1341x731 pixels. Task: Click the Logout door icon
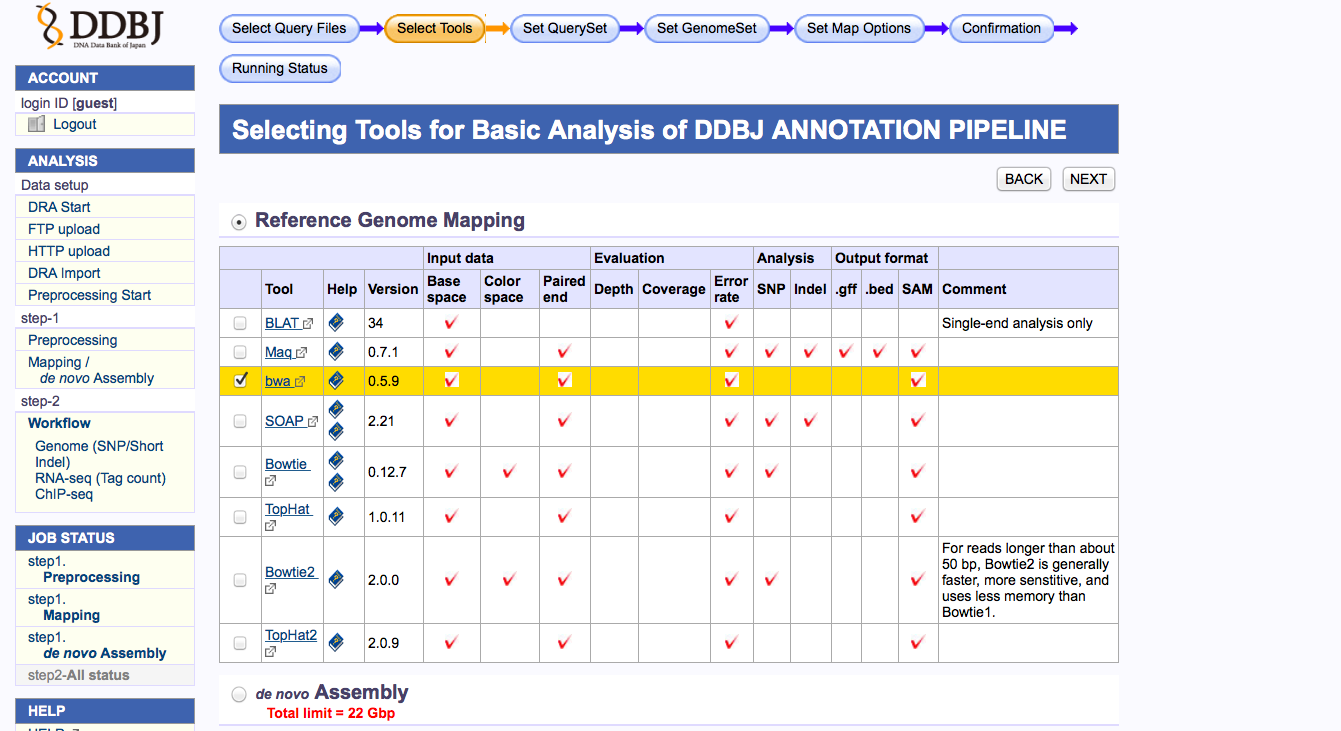pyautogui.click(x=37, y=124)
